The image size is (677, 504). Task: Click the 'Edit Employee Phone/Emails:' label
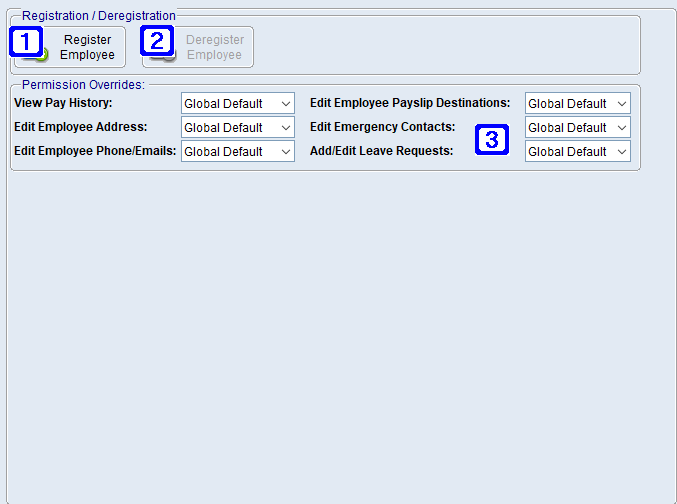click(x=95, y=151)
